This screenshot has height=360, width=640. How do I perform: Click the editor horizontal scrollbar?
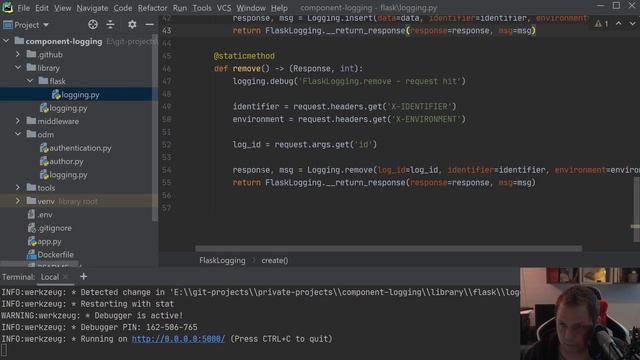pyautogui.click(x=389, y=248)
